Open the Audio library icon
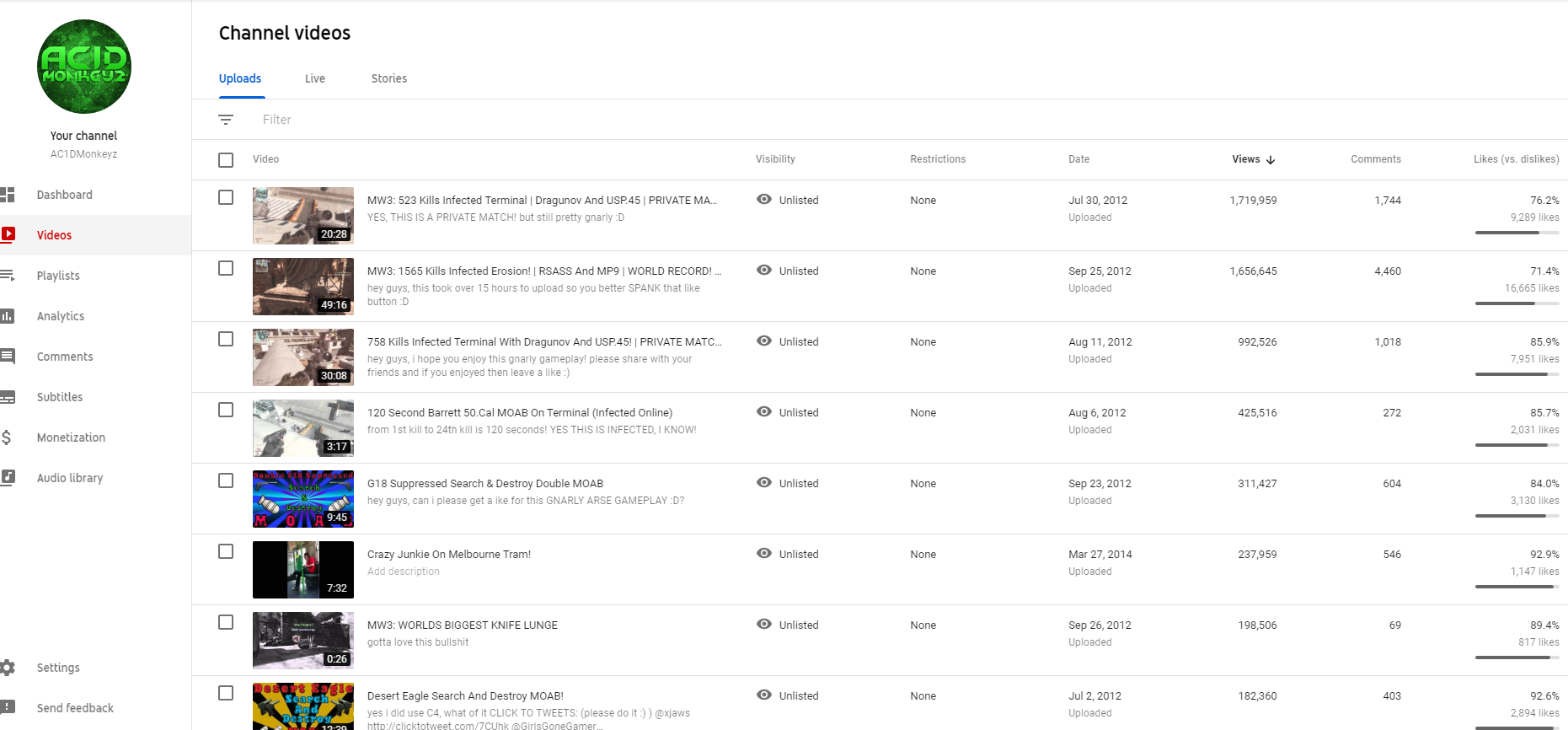 coord(8,478)
